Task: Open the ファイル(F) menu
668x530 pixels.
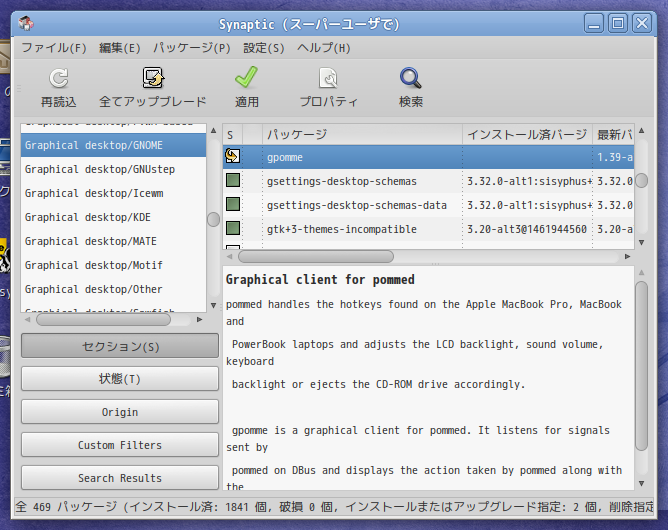Action: point(54,48)
